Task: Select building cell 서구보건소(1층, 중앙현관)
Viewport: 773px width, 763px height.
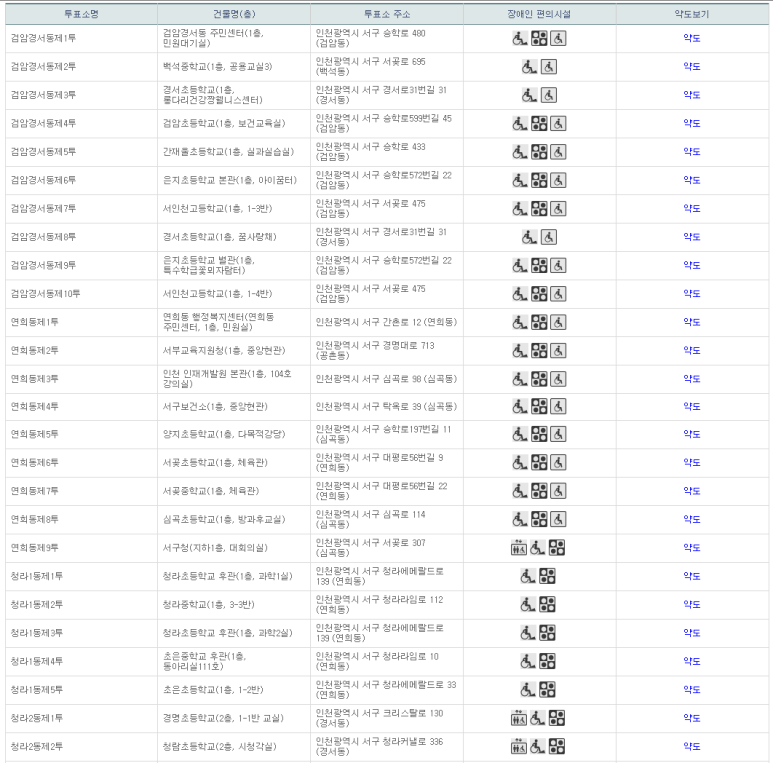Action: [215, 406]
